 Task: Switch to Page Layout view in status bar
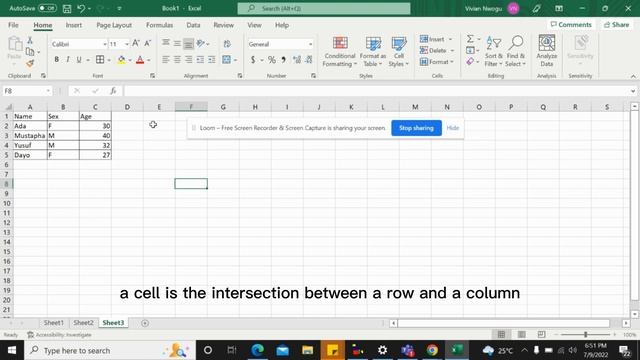(x=521, y=335)
